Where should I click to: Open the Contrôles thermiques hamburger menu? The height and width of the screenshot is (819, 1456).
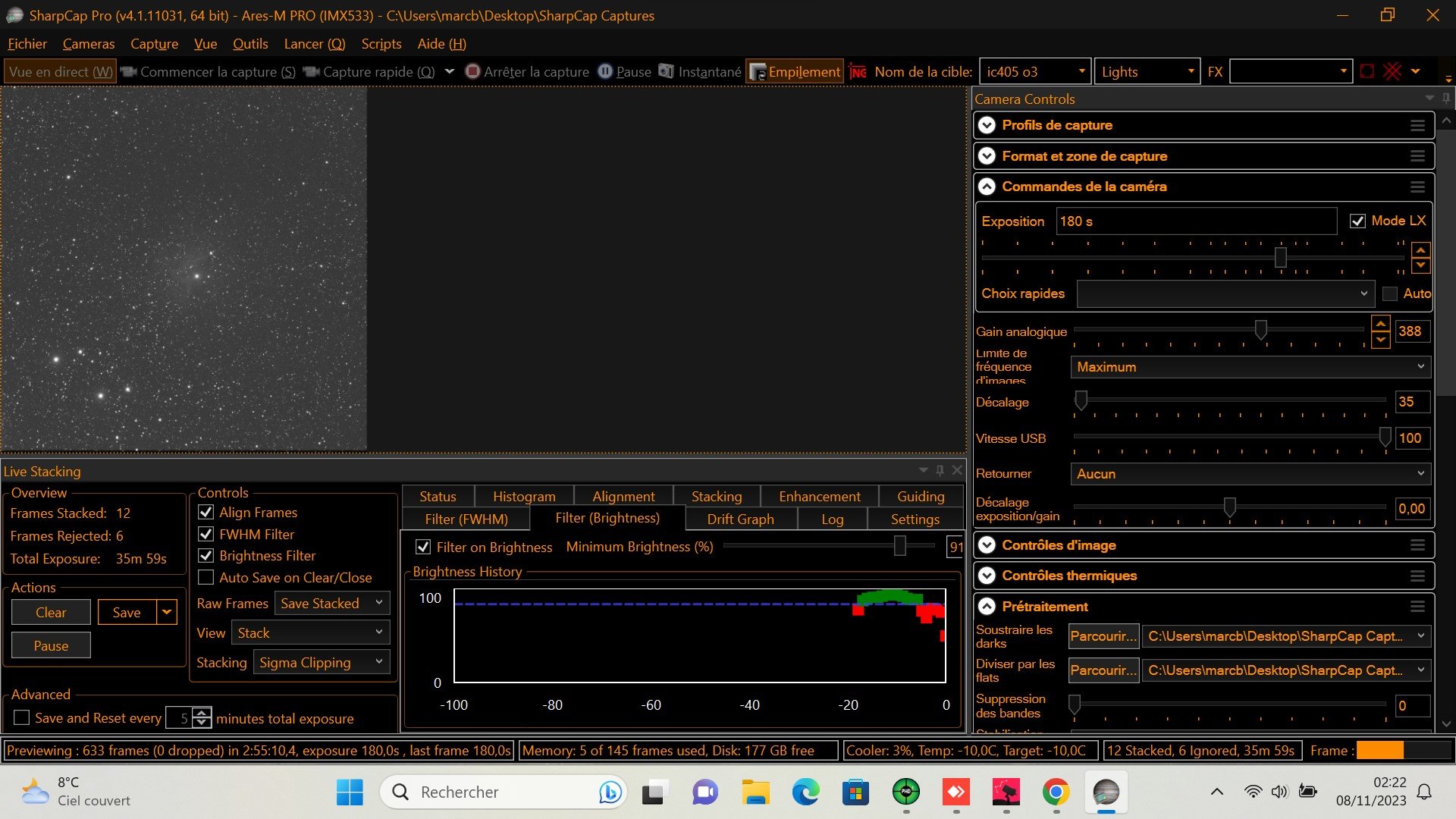1417,576
